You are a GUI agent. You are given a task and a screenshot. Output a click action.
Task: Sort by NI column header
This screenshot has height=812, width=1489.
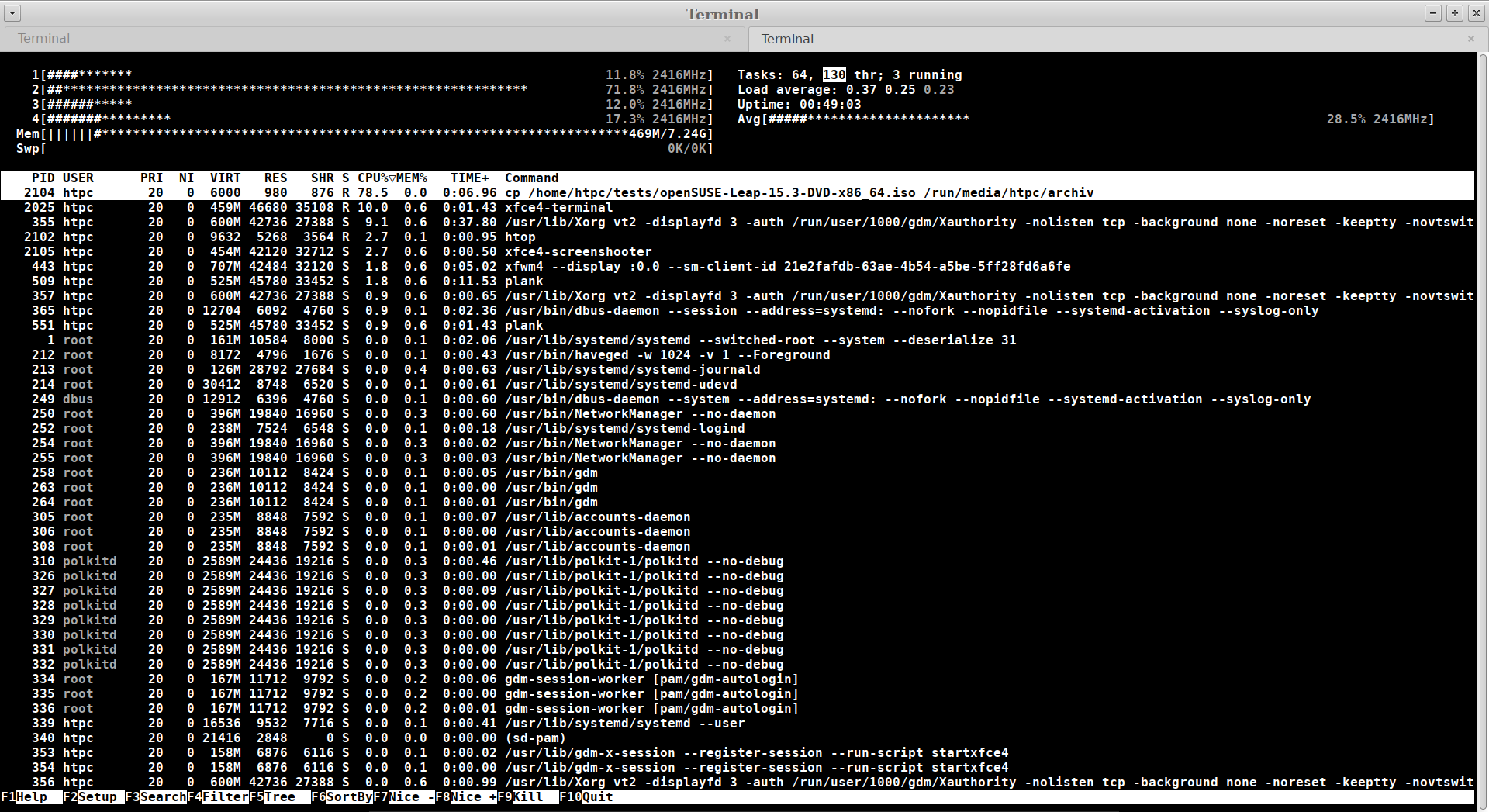pos(187,178)
